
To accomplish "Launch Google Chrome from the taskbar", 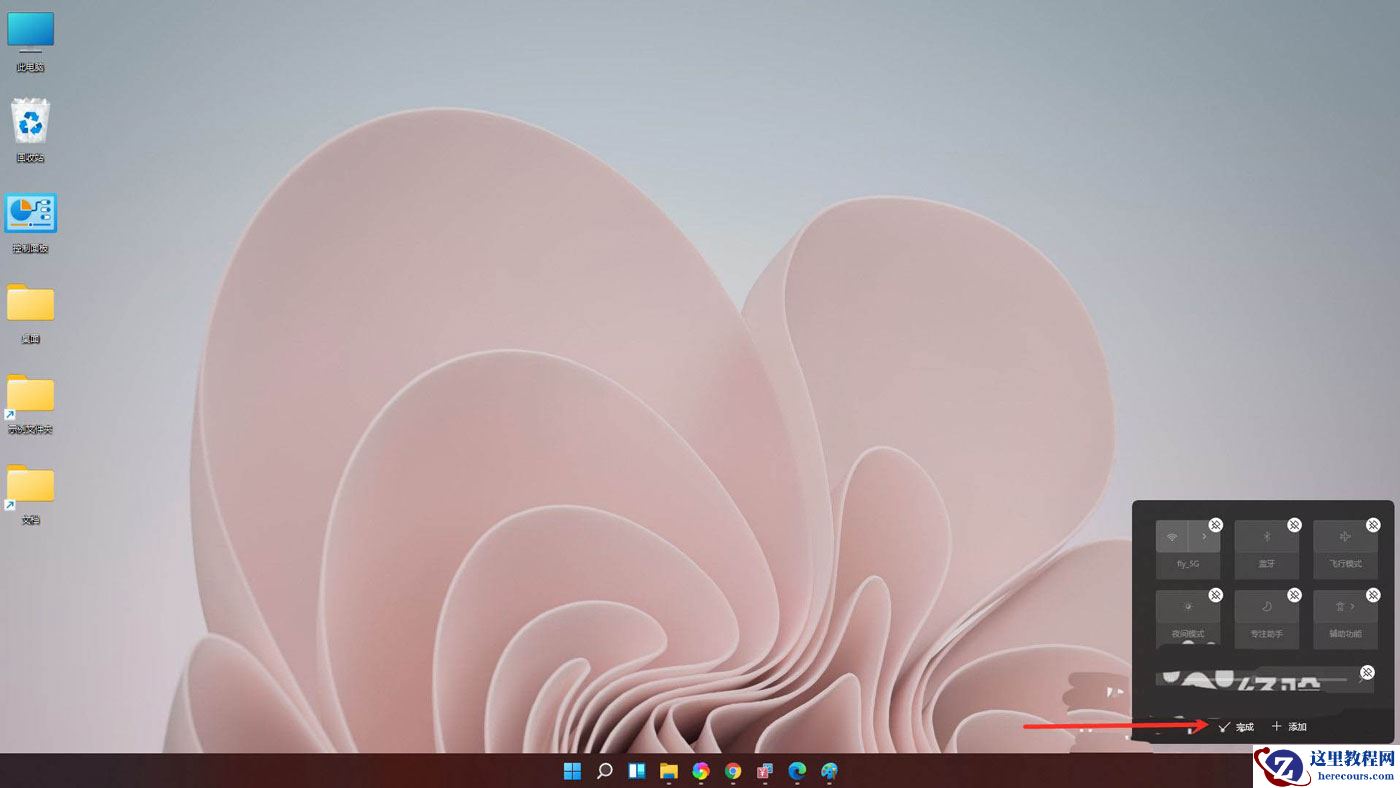I will pos(731,771).
